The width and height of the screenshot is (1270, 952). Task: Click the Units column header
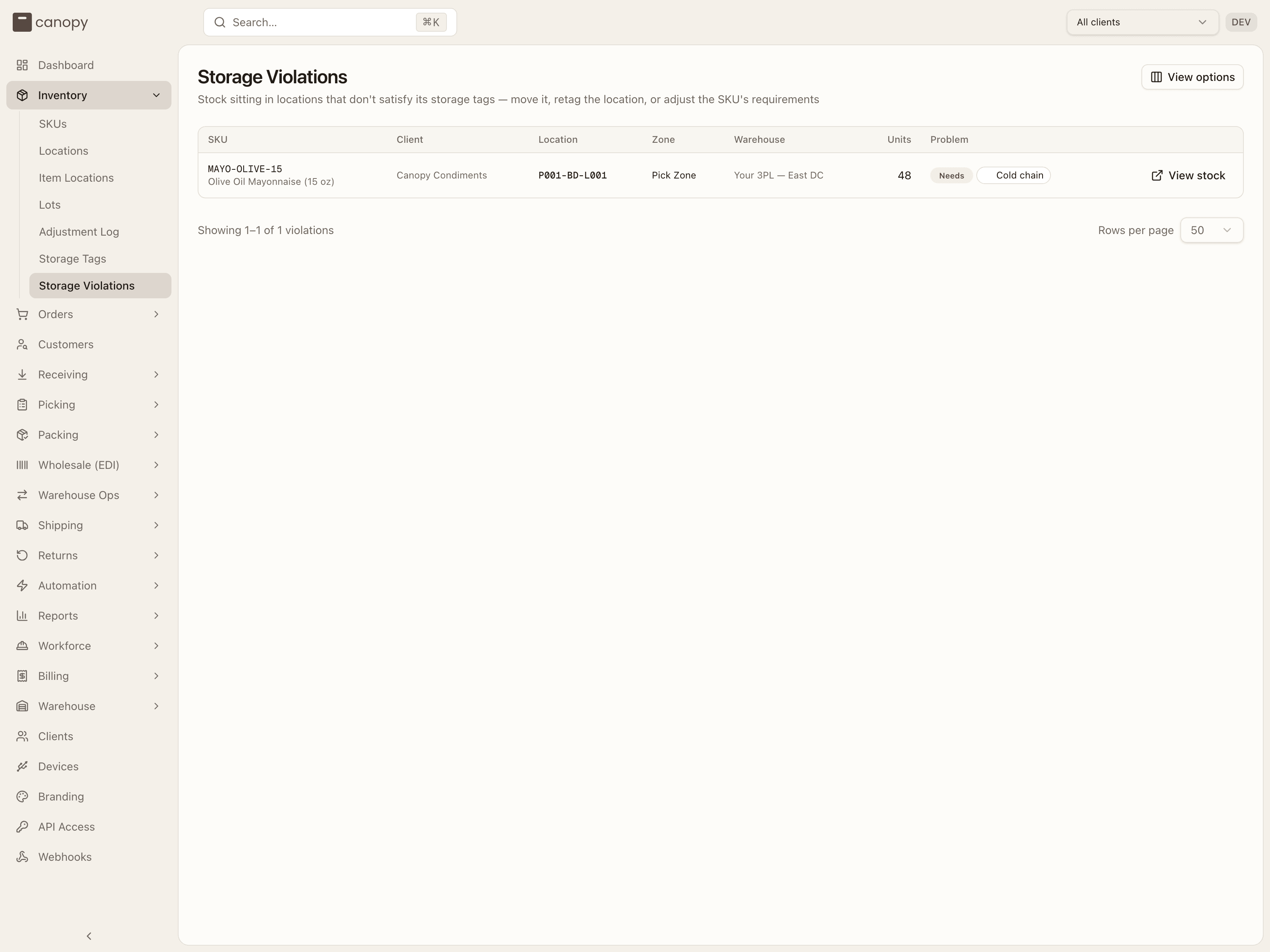pos(899,140)
